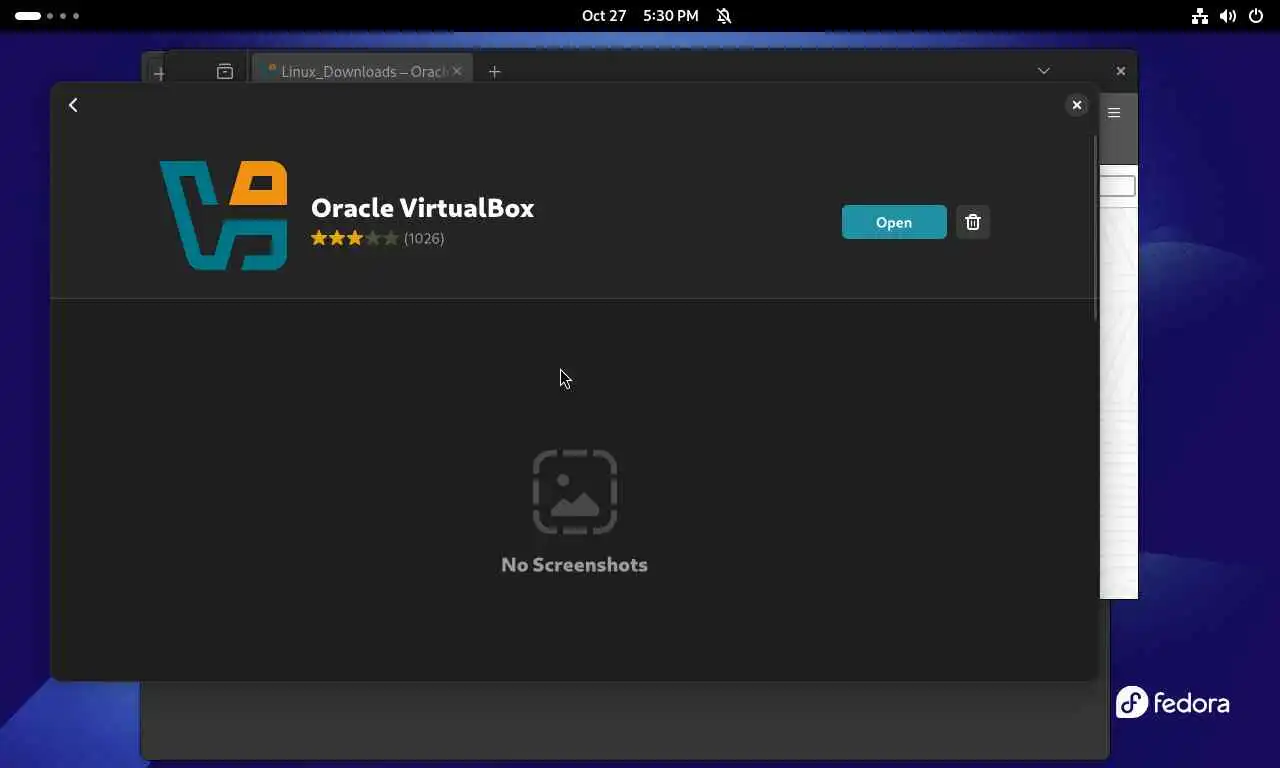Click the star rating under Oracle VirtualBox
Image resolution: width=1280 pixels, height=768 pixels.
click(x=355, y=238)
